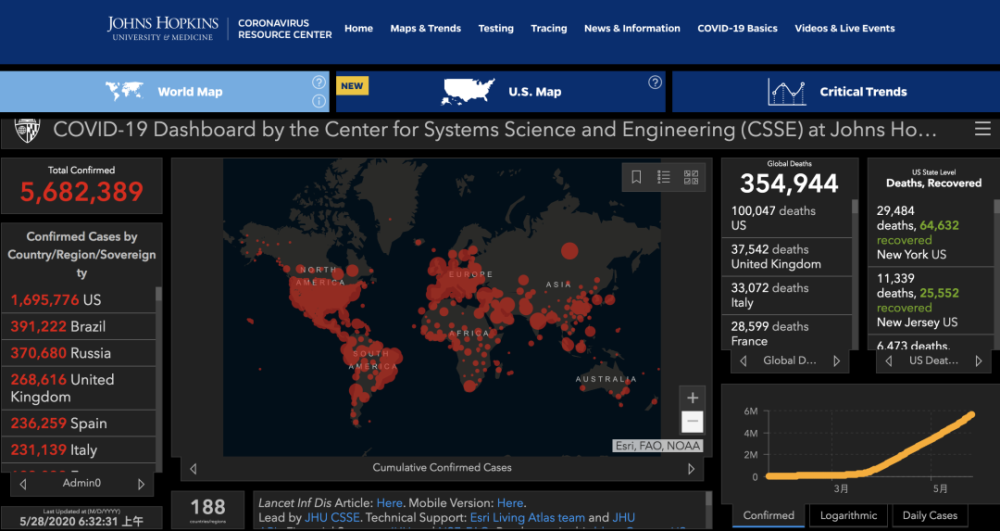The width and height of the screenshot is (1000, 531).
Task: Open Videos & Live Events menu
Action: [x=844, y=28]
